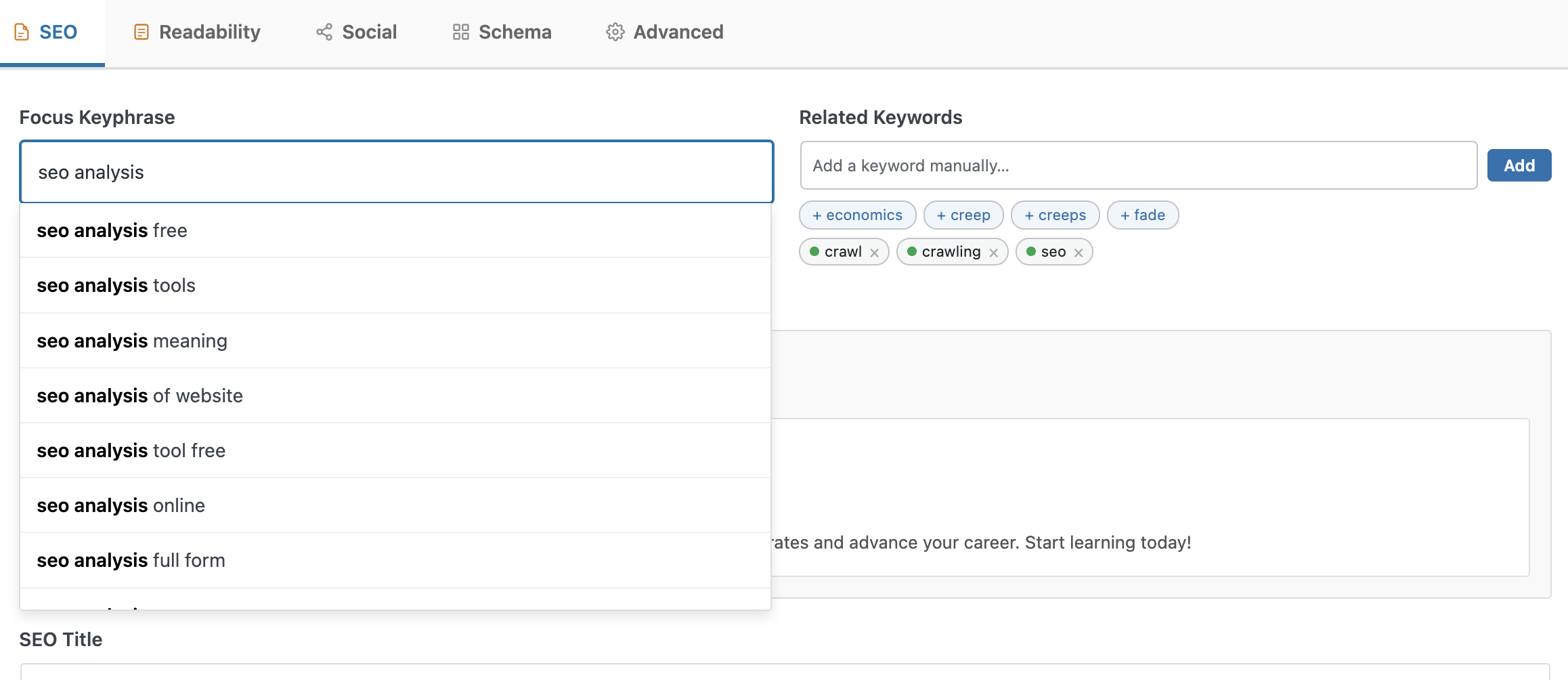Remove the crawling keyword chip
The image size is (1568, 680).
pyautogui.click(x=993, y=251)
